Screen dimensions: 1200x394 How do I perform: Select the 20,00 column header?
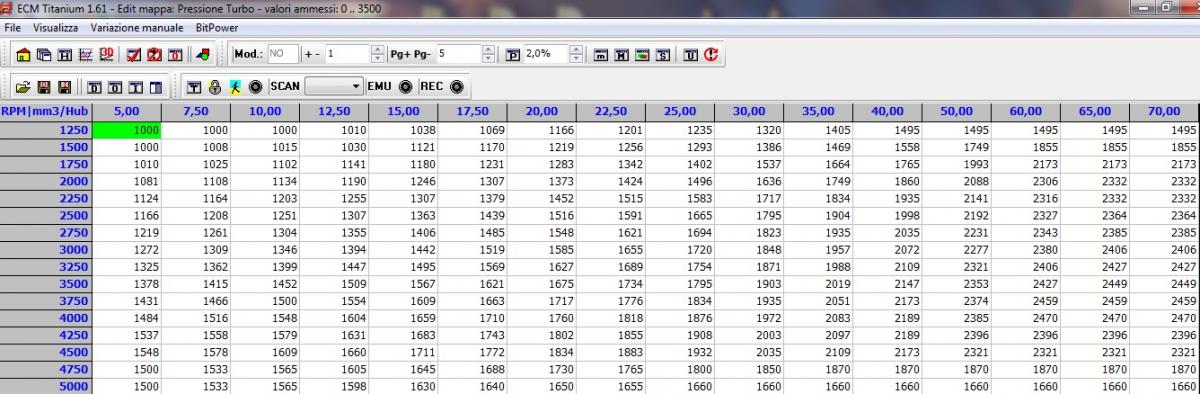pyautogui.click(x=541, y=111)
